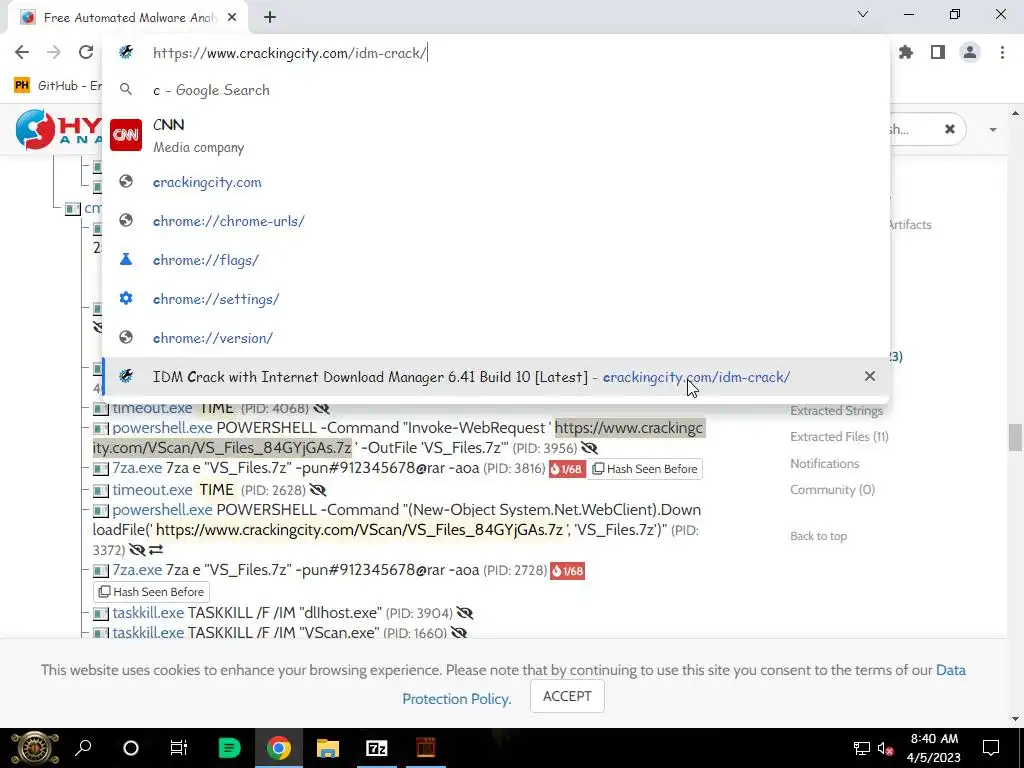Click the browser Forward arrow
Viewport: 1024px width, 768px height.
pos(54,52)
